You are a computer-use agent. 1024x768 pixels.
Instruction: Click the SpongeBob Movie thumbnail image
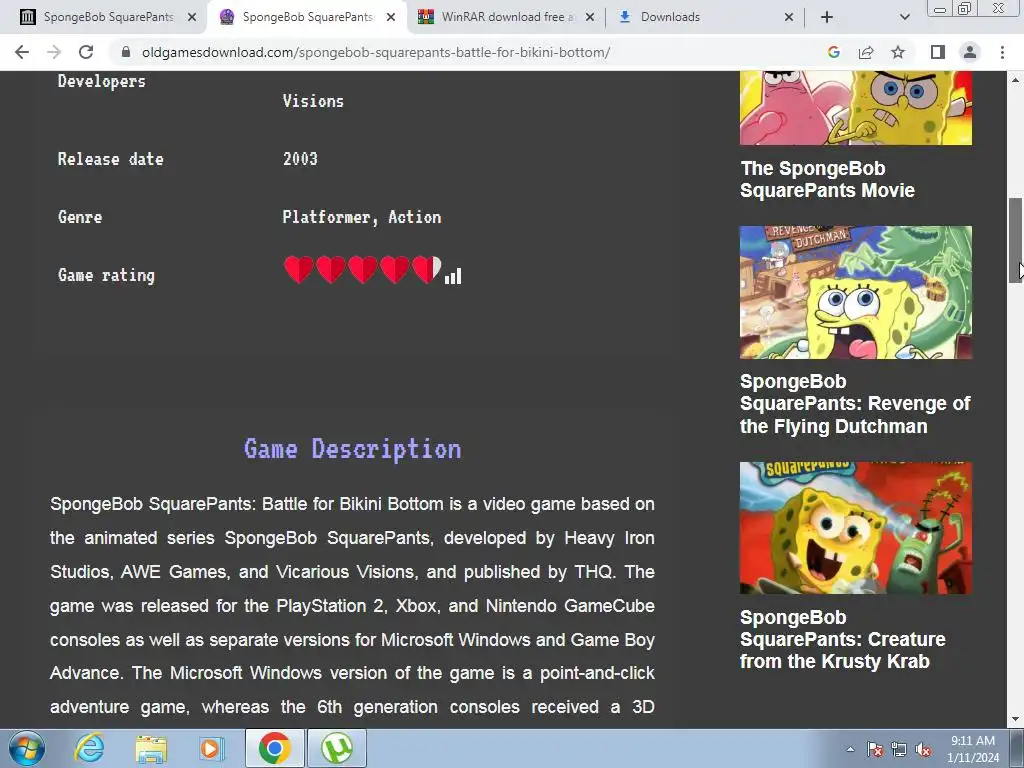[856, 108]
